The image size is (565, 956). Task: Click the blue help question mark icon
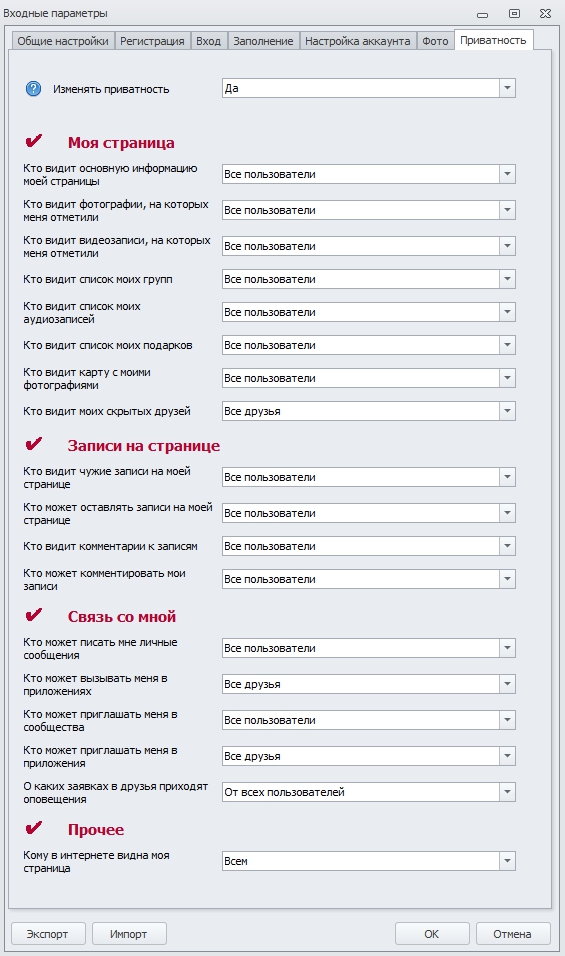tap(34, 89)
